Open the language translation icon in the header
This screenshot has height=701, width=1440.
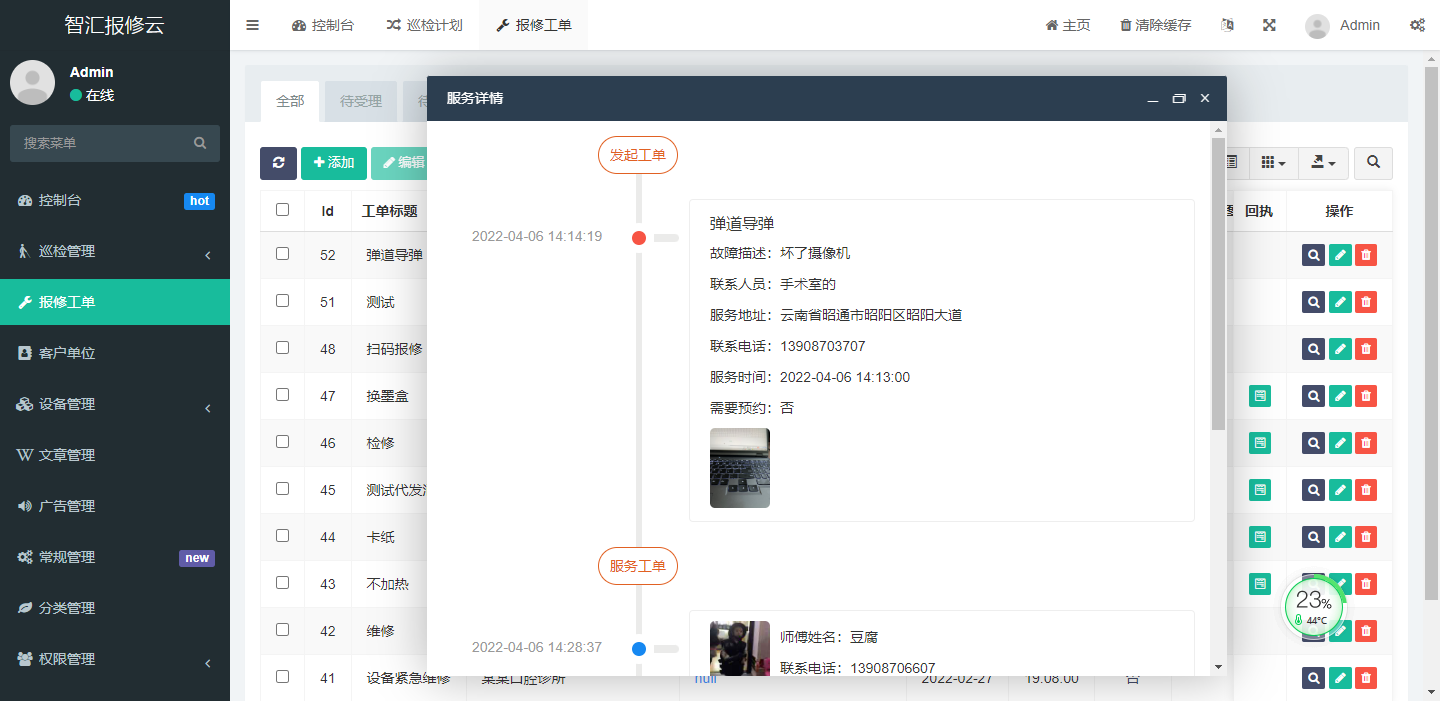pos(1227,24)
